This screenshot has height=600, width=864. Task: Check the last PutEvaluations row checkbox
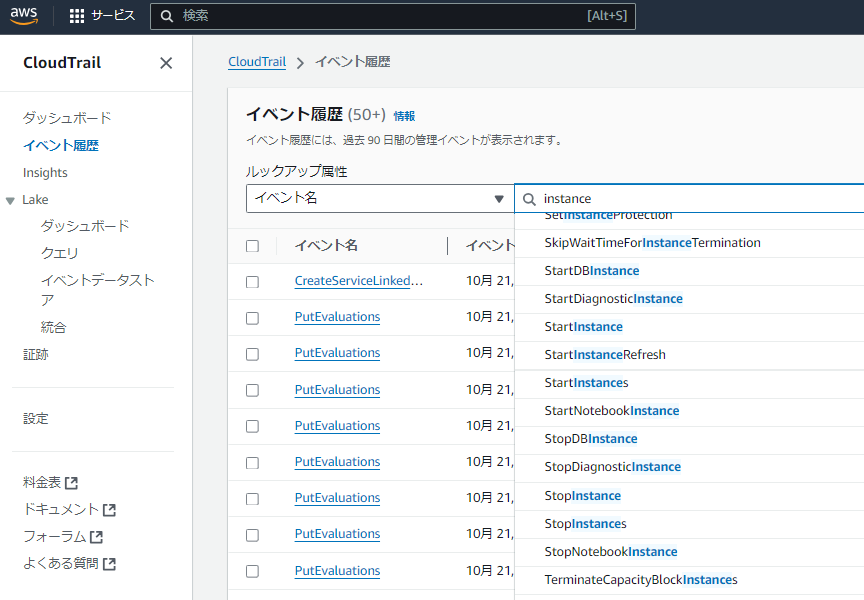coord(252,571)
